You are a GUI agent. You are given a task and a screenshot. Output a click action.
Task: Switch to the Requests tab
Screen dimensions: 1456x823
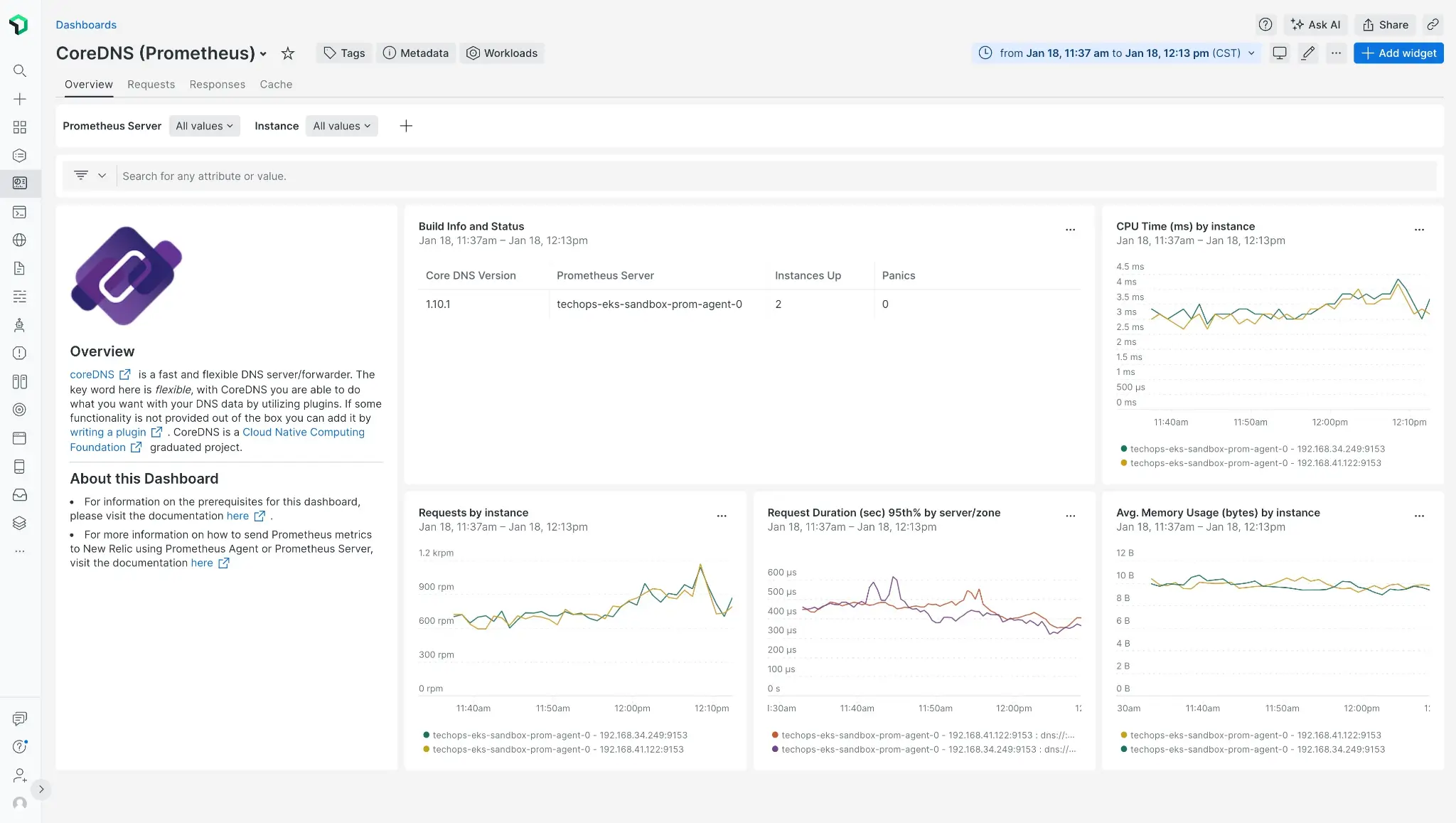(151, 84)
